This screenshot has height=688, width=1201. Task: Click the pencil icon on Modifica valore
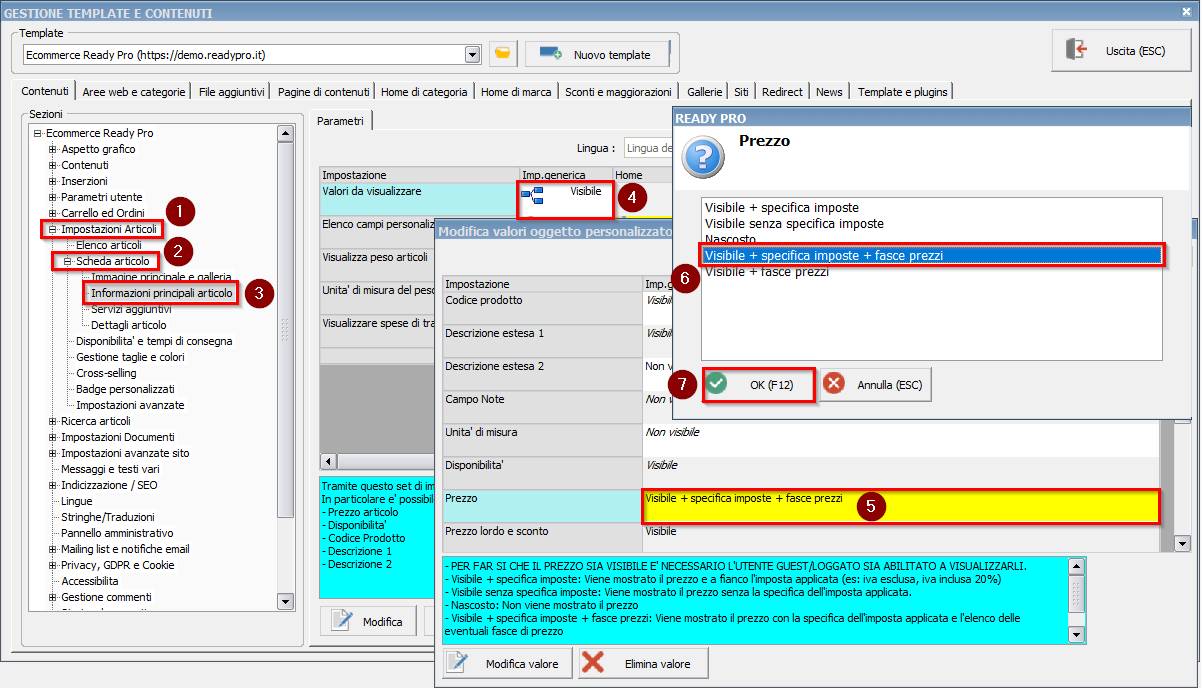pos(457,663)
